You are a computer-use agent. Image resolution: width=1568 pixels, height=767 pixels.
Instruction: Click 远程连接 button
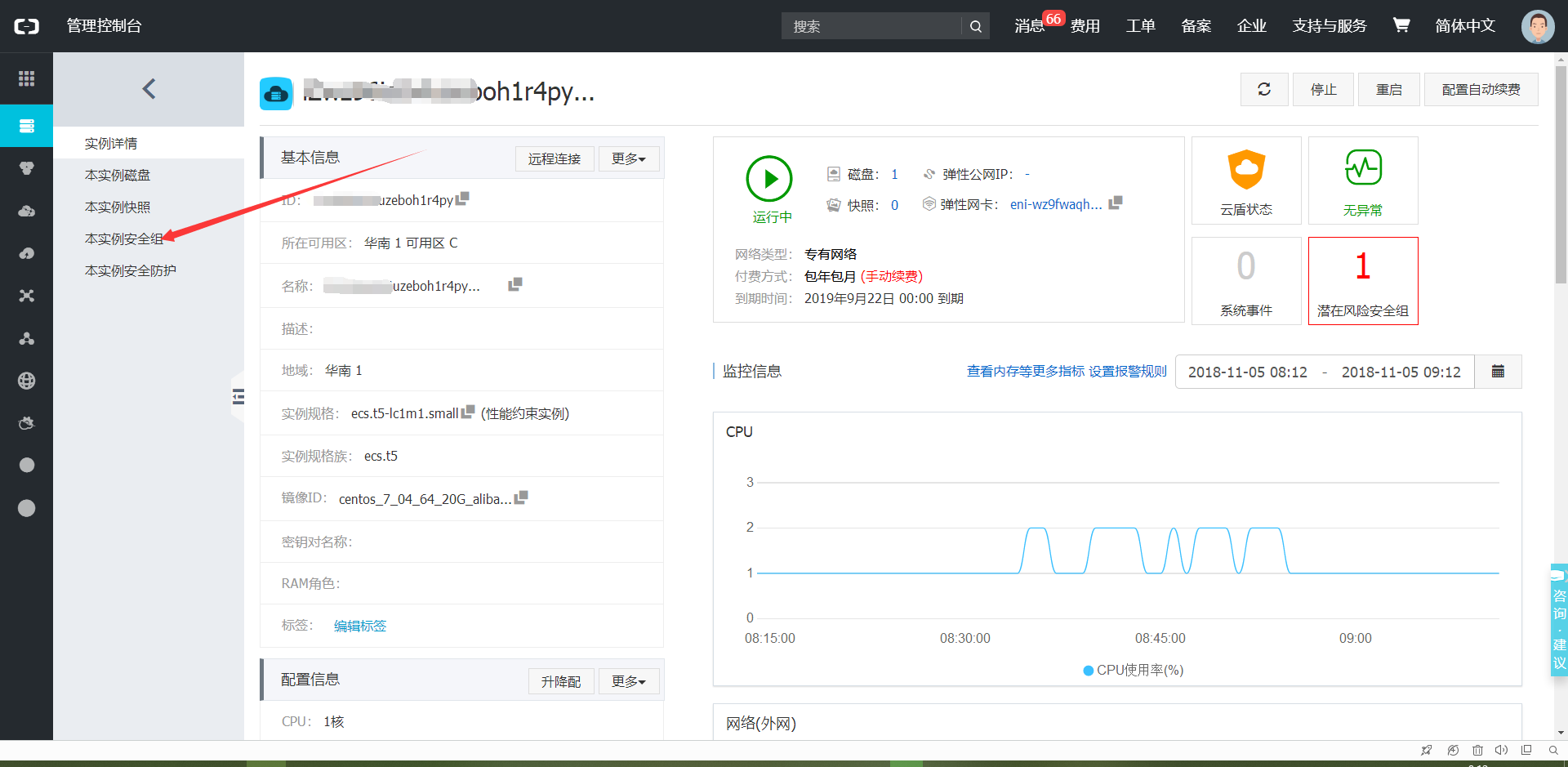tap(555, 158)
